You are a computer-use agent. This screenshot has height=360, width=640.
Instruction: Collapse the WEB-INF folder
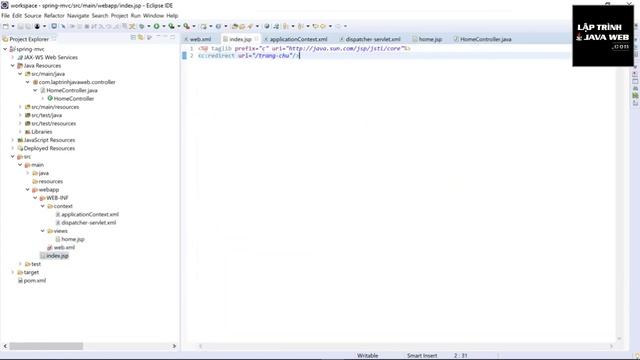(35, 198)
